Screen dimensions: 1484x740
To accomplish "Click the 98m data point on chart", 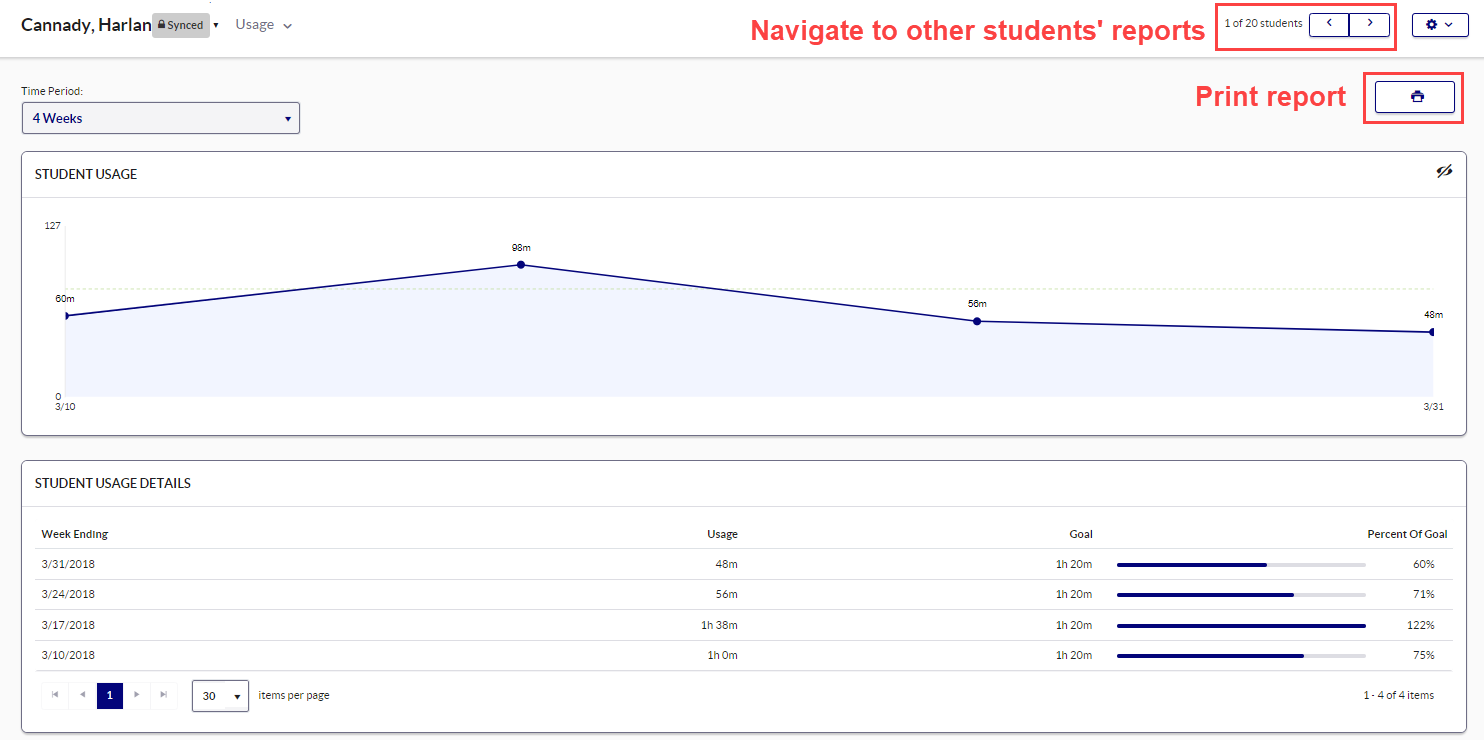I will [x=521, y=265].
